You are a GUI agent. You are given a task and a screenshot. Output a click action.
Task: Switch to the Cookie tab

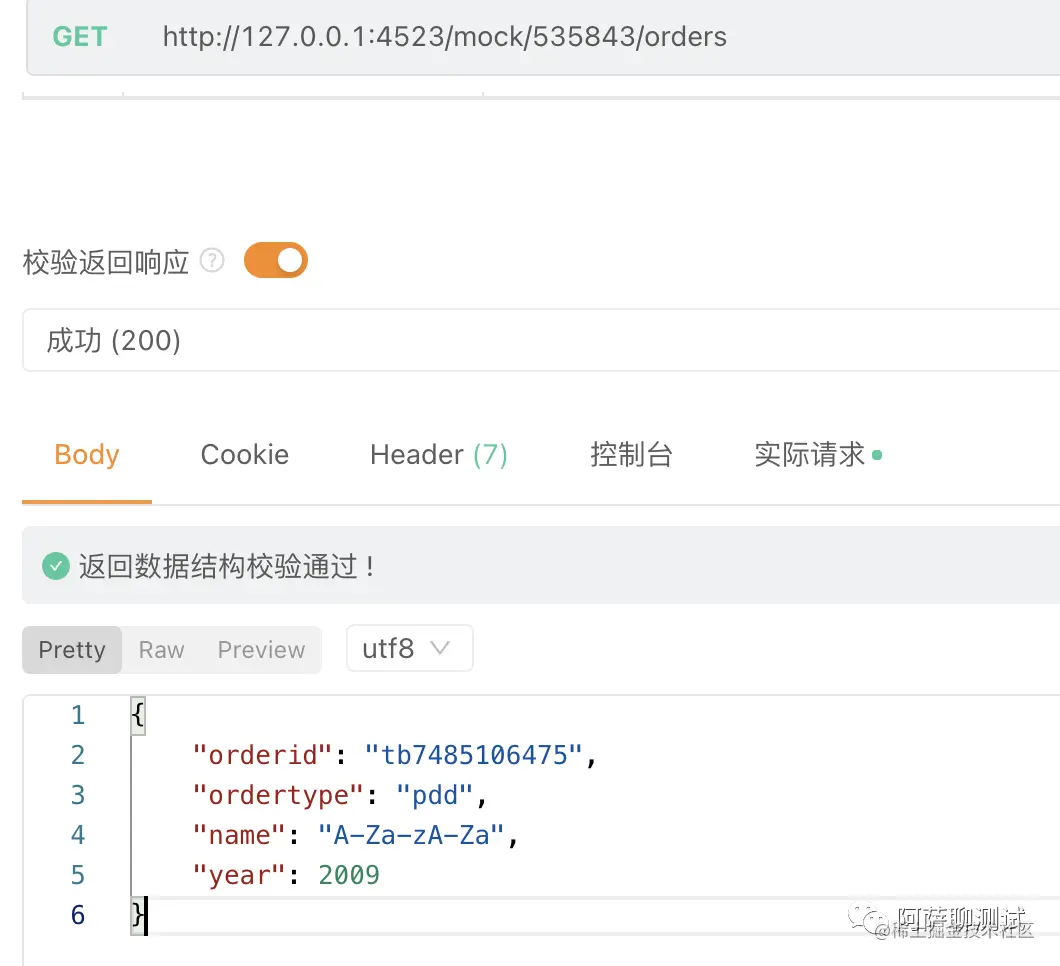point(245,454)
